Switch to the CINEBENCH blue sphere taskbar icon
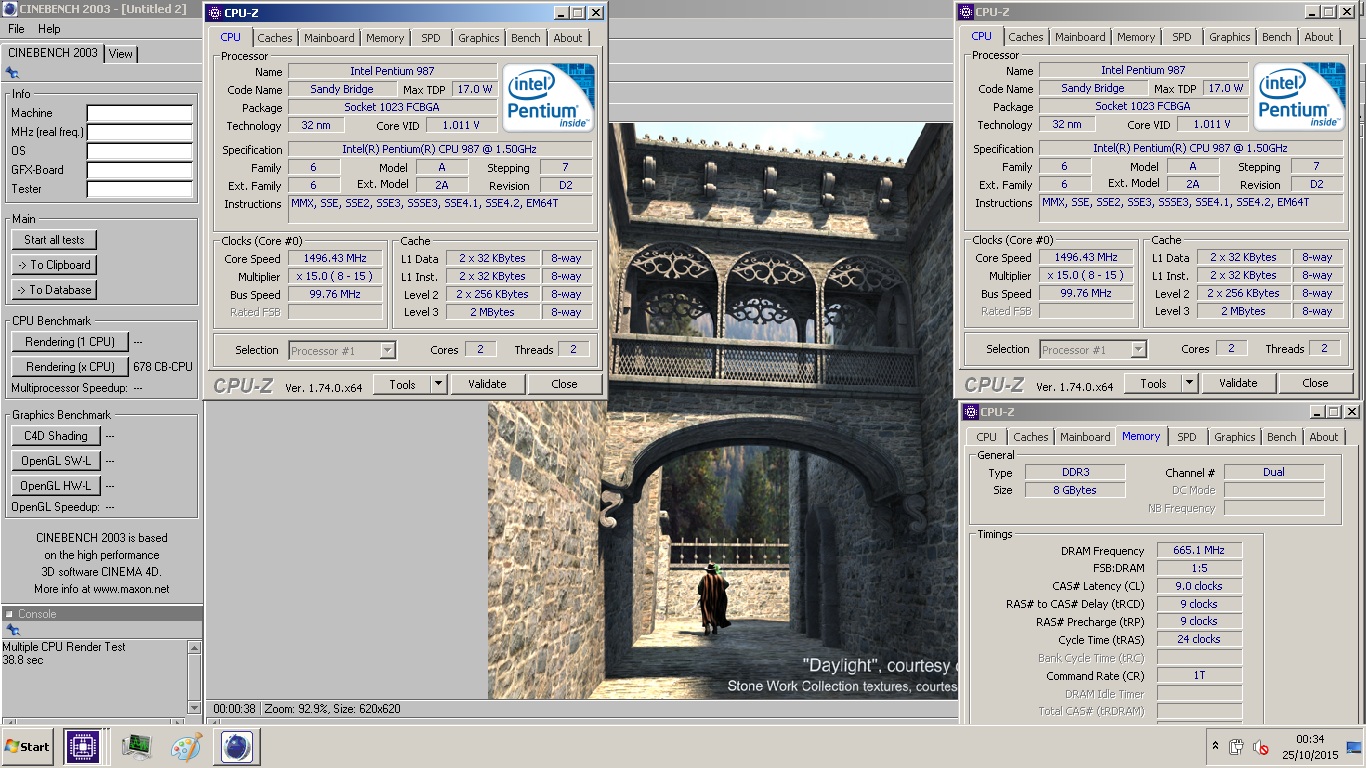Image resolution: width=1366 pixels, height=768 pixels. (x=237, y=747)
